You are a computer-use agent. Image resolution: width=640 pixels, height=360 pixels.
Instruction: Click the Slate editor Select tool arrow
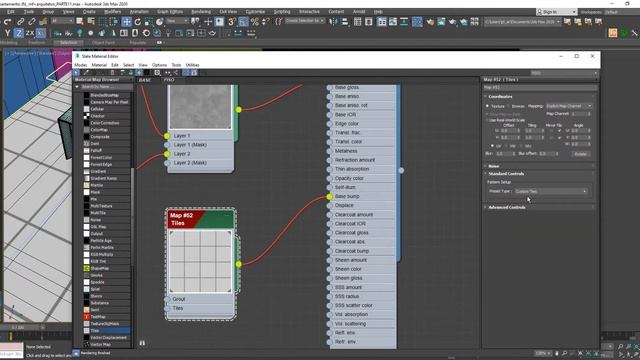[x=76, y=73]
